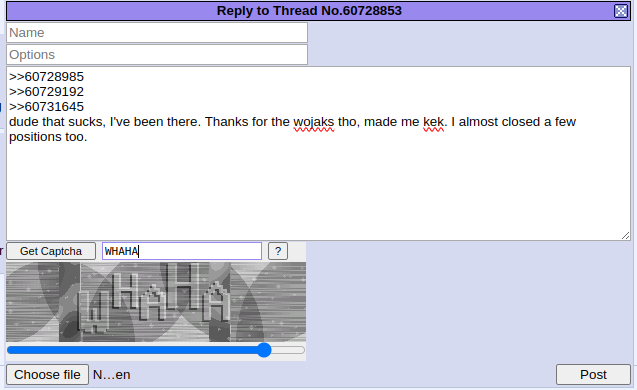Click the captcha help question mark button
637x390 pixels.
(278, 251)
